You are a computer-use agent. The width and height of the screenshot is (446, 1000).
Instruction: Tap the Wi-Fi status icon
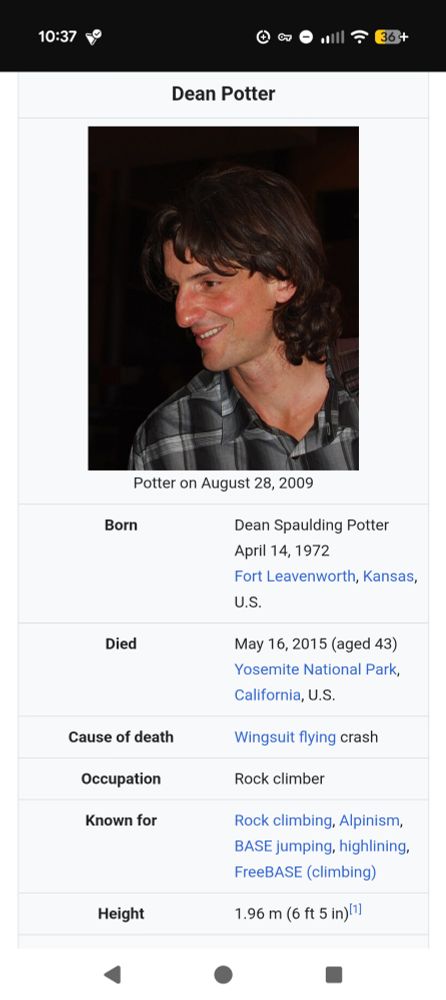(360, 37)
